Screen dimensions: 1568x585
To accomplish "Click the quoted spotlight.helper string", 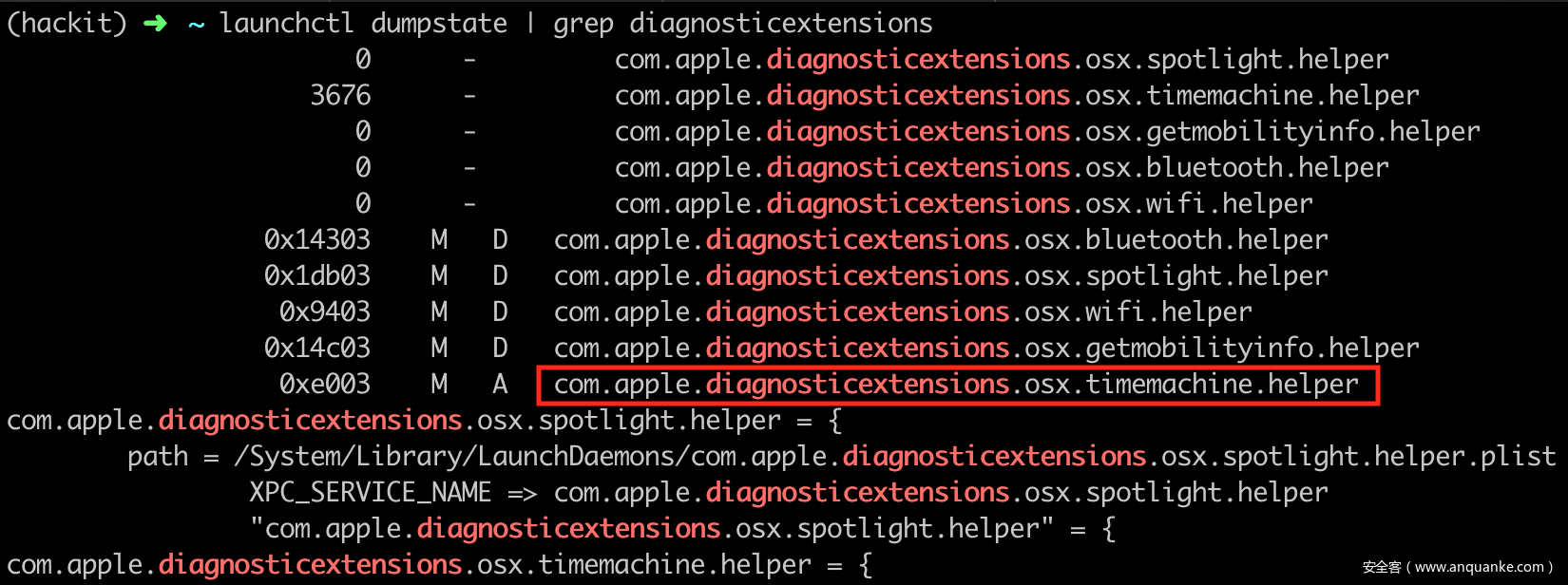I will pos(652,529).
